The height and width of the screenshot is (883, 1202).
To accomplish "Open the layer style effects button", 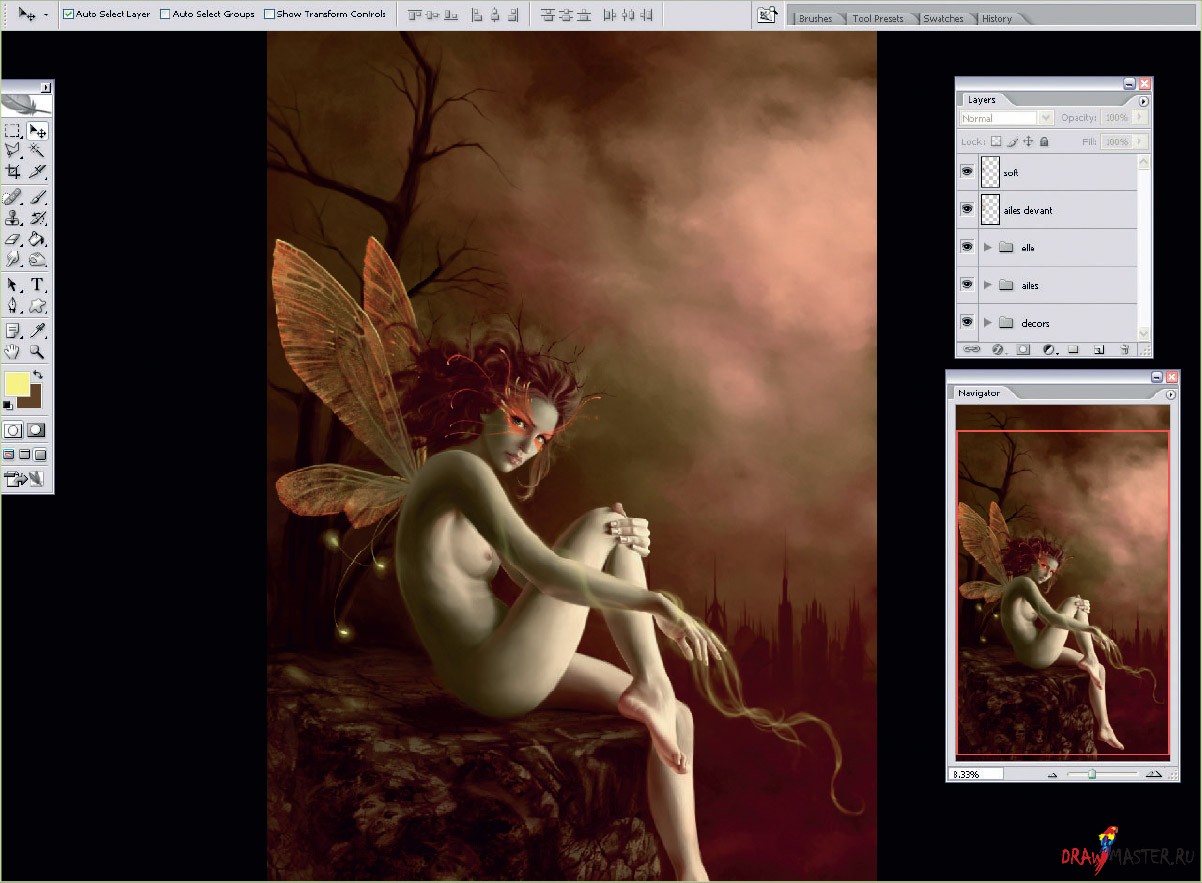I will (997, 350).
